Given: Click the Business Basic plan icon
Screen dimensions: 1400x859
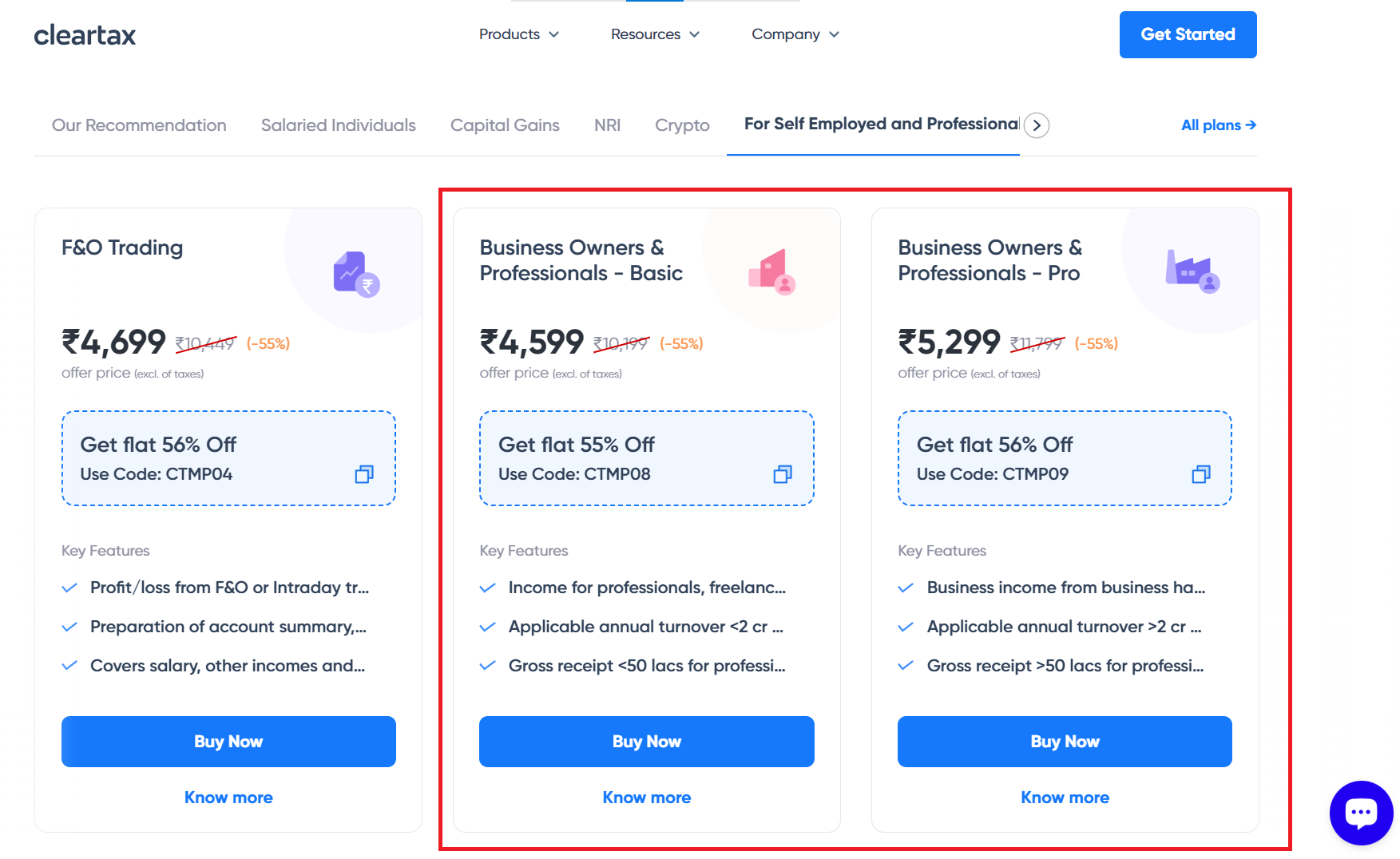Looking at the screenshot, I should tap(772, 272).
